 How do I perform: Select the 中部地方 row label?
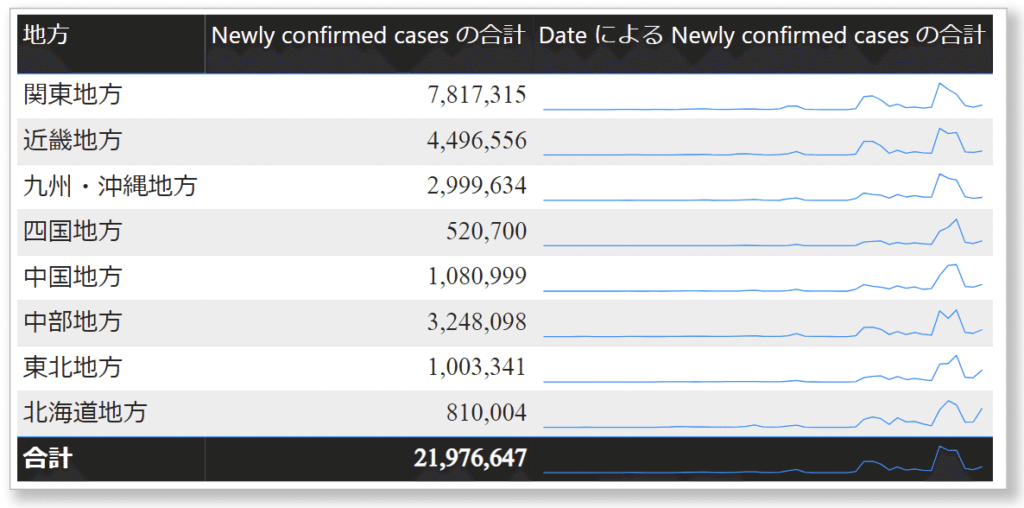coord(72,321)
